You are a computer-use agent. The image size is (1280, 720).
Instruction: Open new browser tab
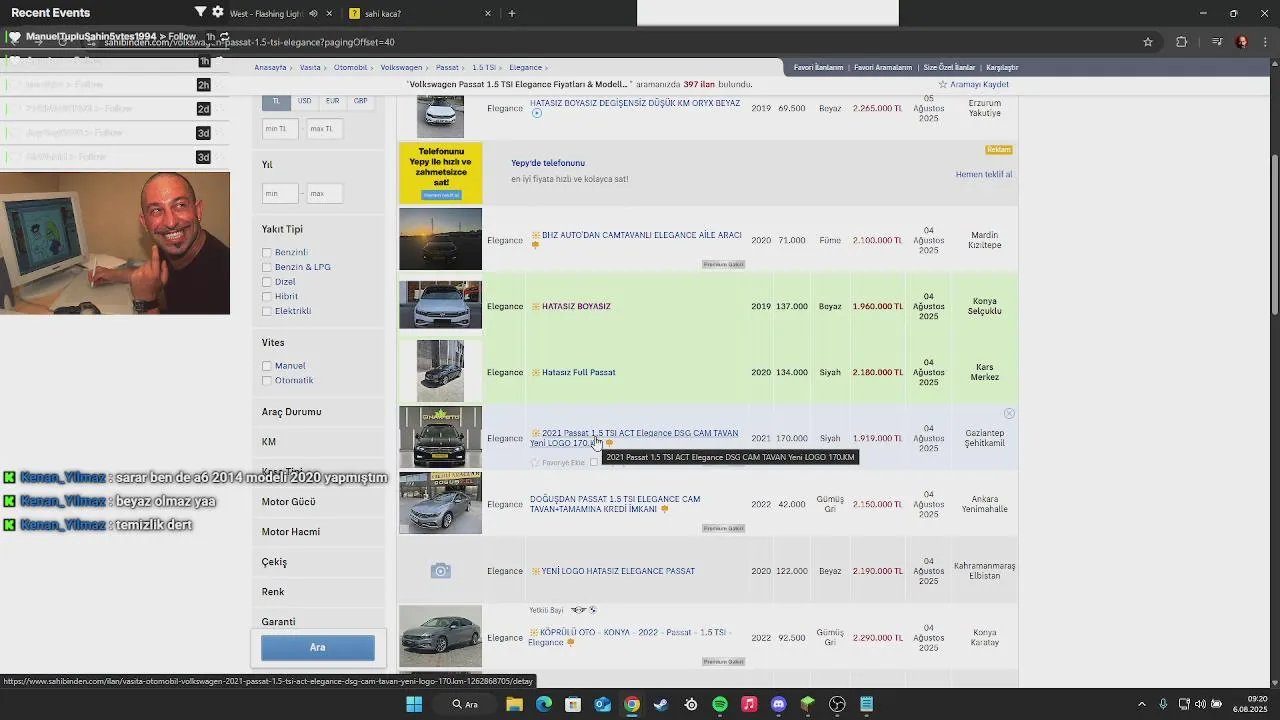(x=512, y=13)
